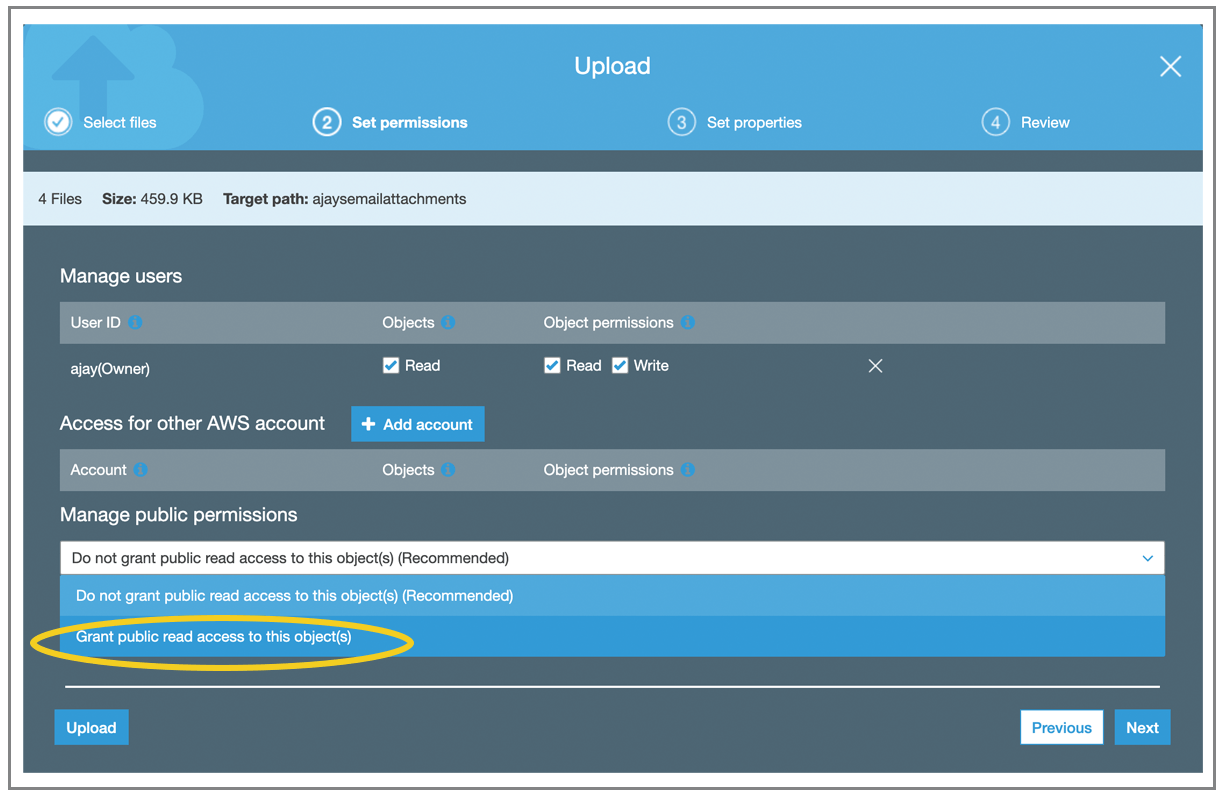Remove ajay(Owner) row with X icon
Viewport: 1224px width, 804px height.
[875, 366]
